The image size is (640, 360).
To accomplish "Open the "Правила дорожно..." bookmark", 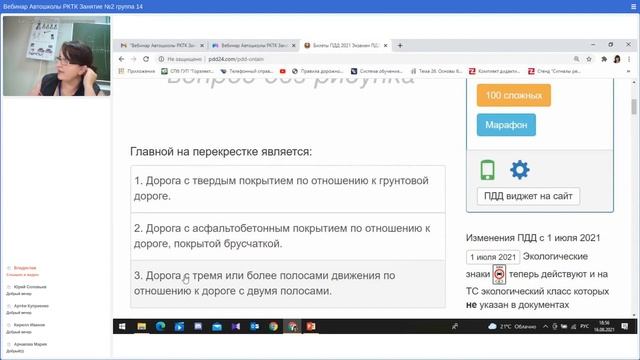I will pos(318,71).
